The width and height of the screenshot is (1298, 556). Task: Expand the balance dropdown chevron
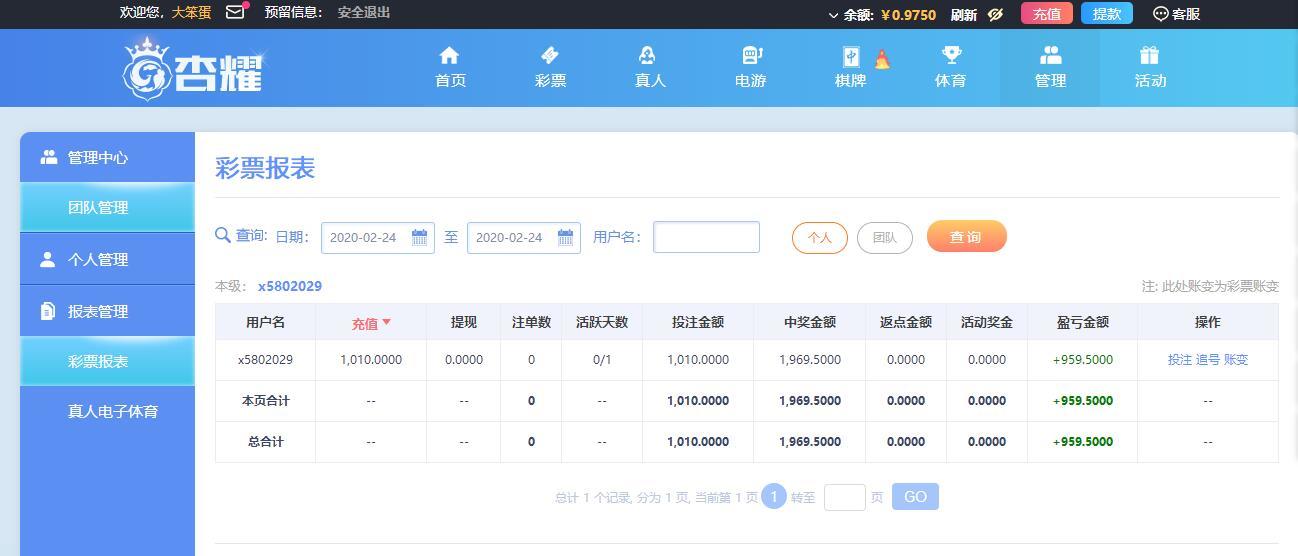click(833, 15)
